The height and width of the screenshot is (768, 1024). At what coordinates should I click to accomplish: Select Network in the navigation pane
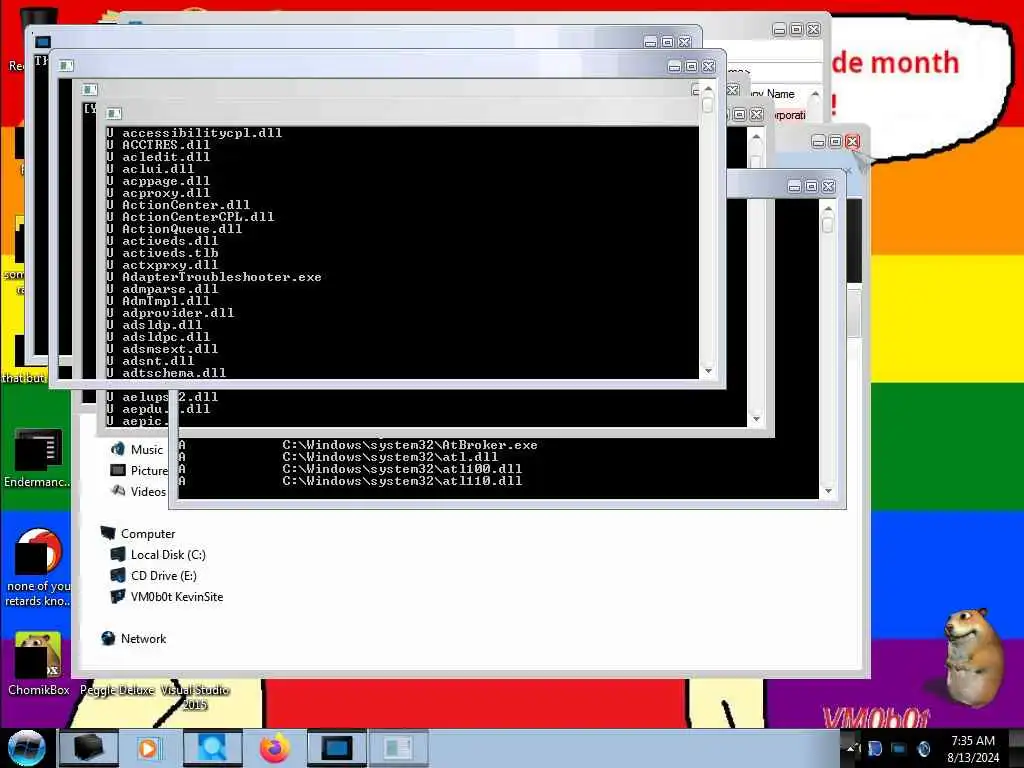tap(143, 639)
